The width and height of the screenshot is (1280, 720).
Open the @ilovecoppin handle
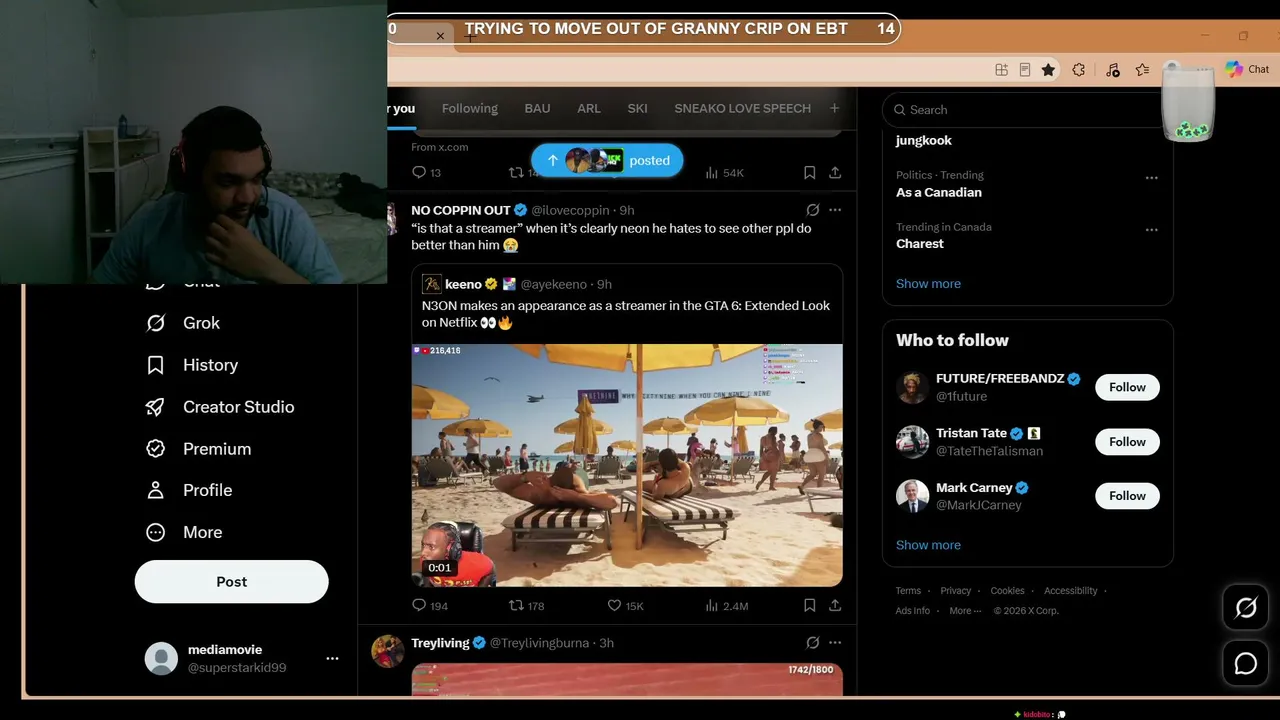click(x=570, y=210)
